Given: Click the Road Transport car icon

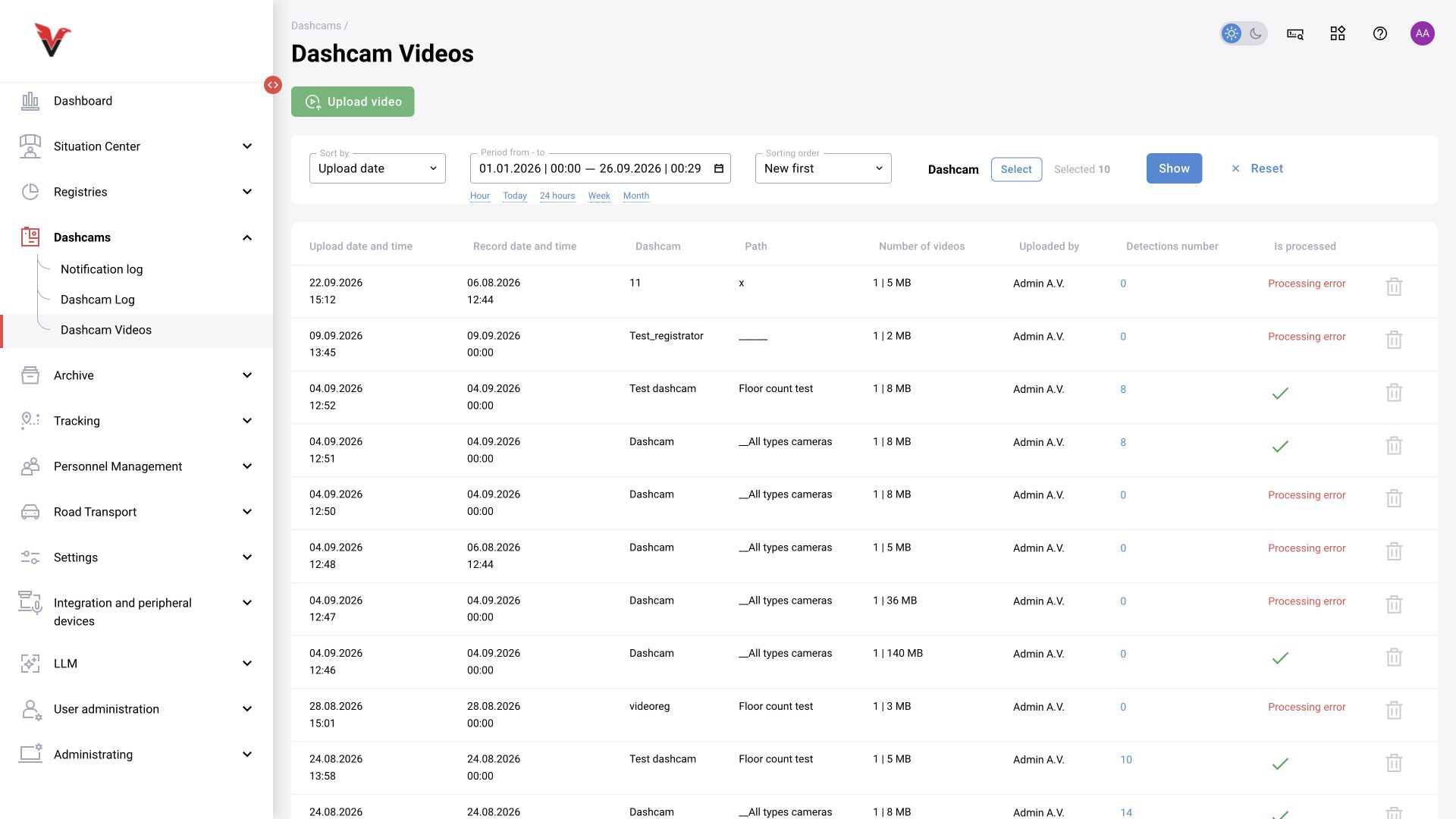Looking at the screenshot, I should pos(30,512).
